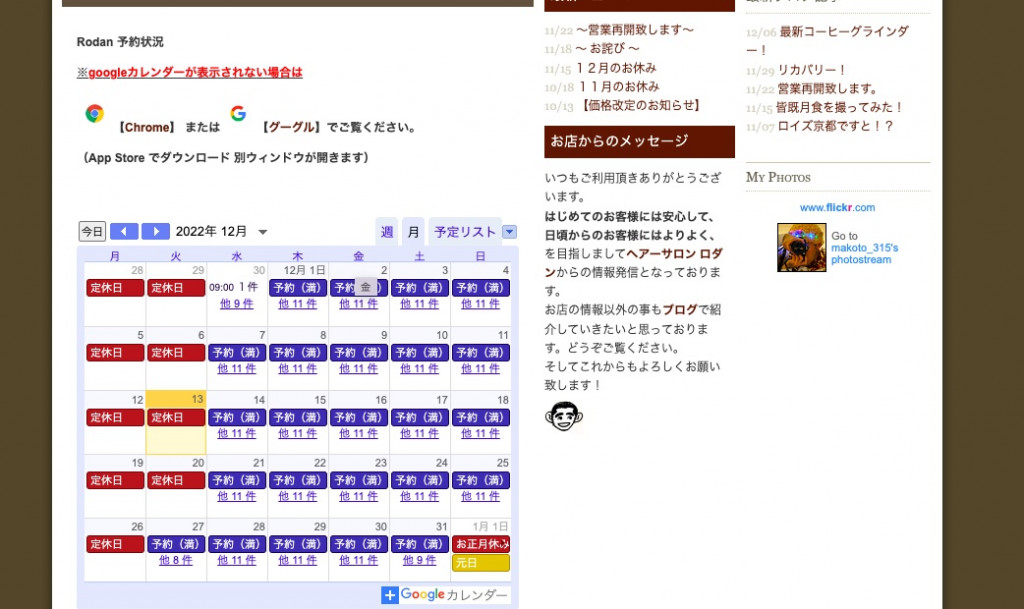This screenshot has height=609, width=1024.
Task: Open makoto_315's photostream link
Action: (x=864, y=254)
